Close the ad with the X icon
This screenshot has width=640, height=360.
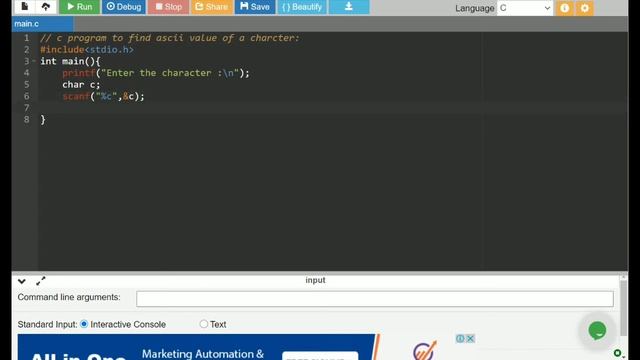tap(470, 338)
